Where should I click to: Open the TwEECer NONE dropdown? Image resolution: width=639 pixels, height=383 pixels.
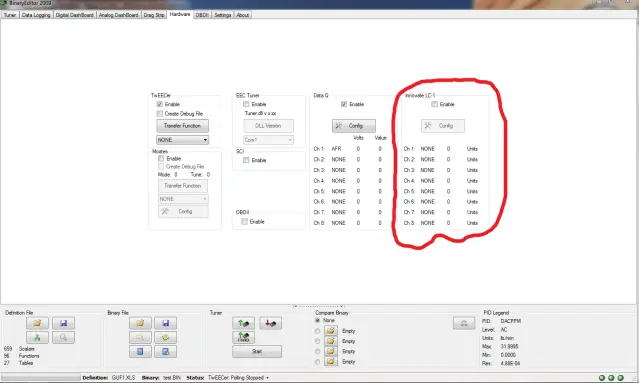[x=183, y=140]
